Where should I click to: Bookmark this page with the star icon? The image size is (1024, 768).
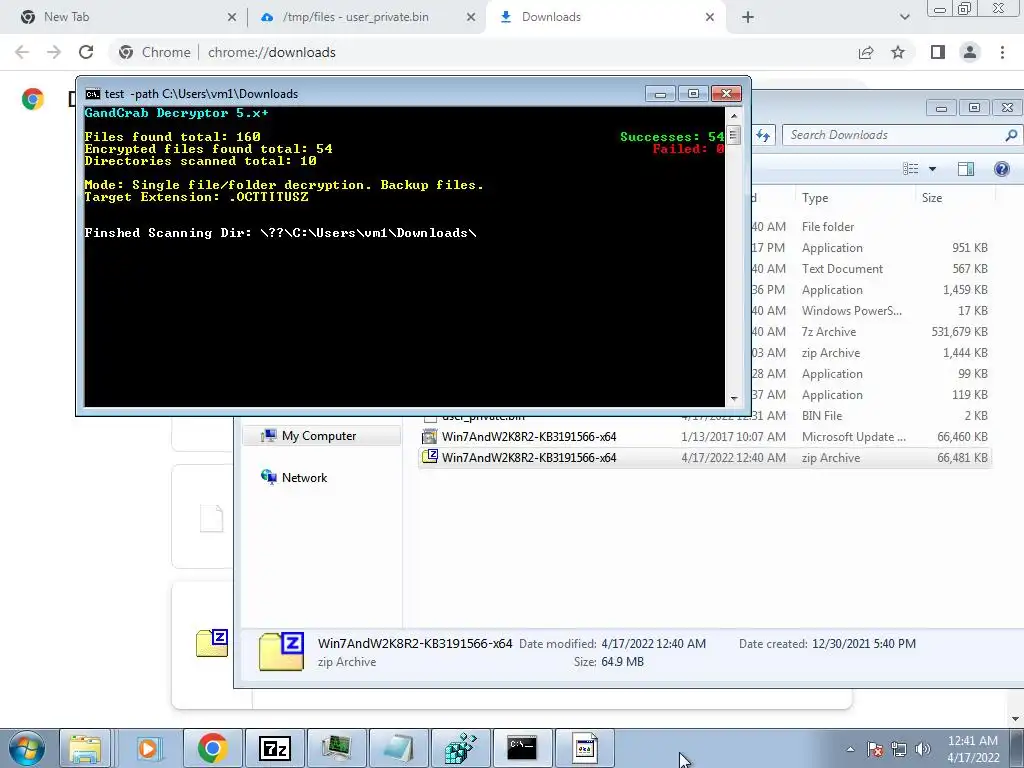pos(898,52)
